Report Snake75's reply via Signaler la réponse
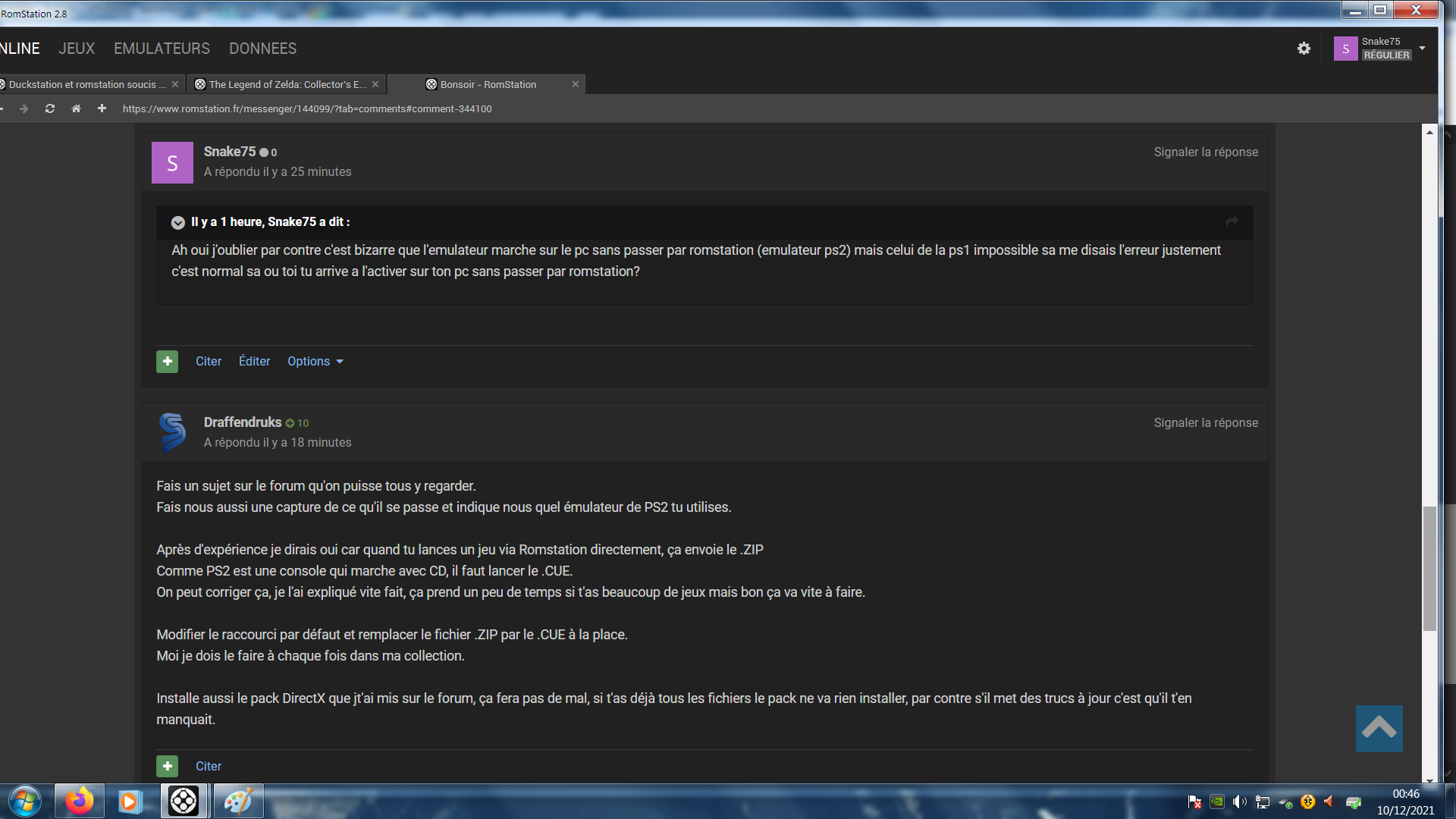 pos(1206,152)
